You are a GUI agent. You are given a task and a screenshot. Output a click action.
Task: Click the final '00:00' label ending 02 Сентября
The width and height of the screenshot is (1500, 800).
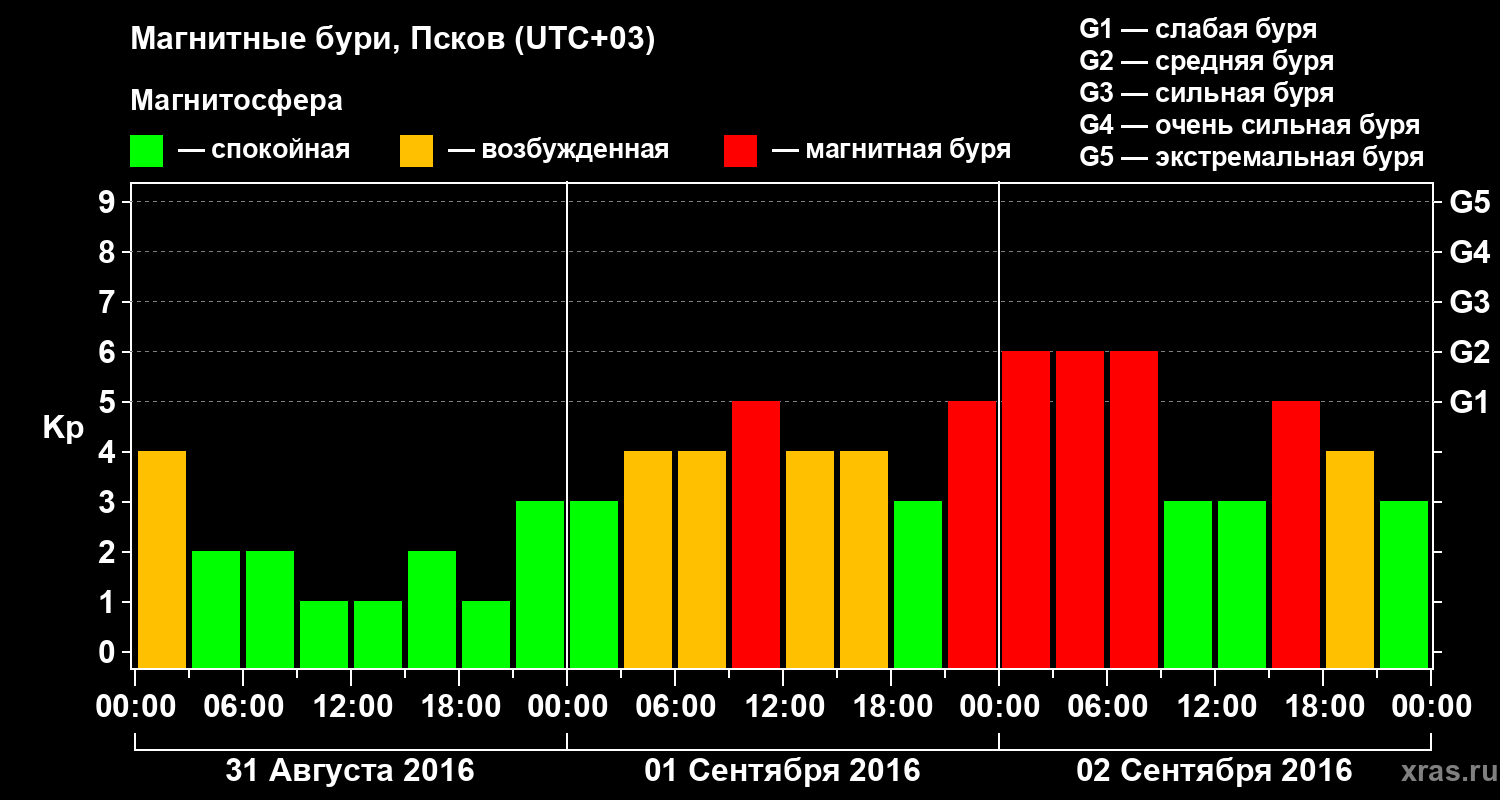[x=1431, y=706]
